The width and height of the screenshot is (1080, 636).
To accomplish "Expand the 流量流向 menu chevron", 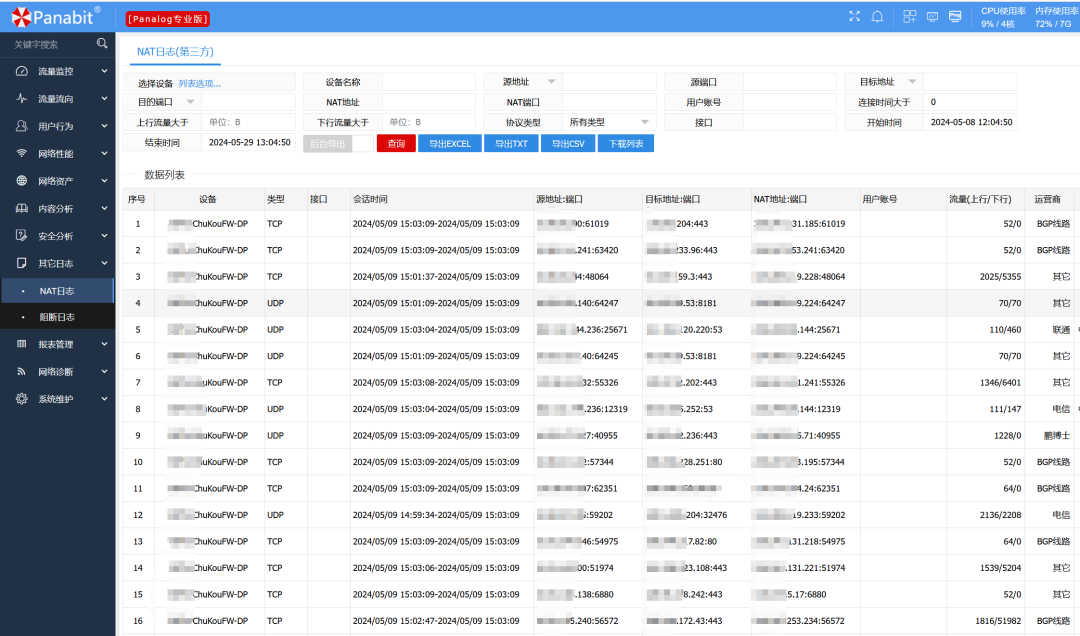I will [104, 99].
